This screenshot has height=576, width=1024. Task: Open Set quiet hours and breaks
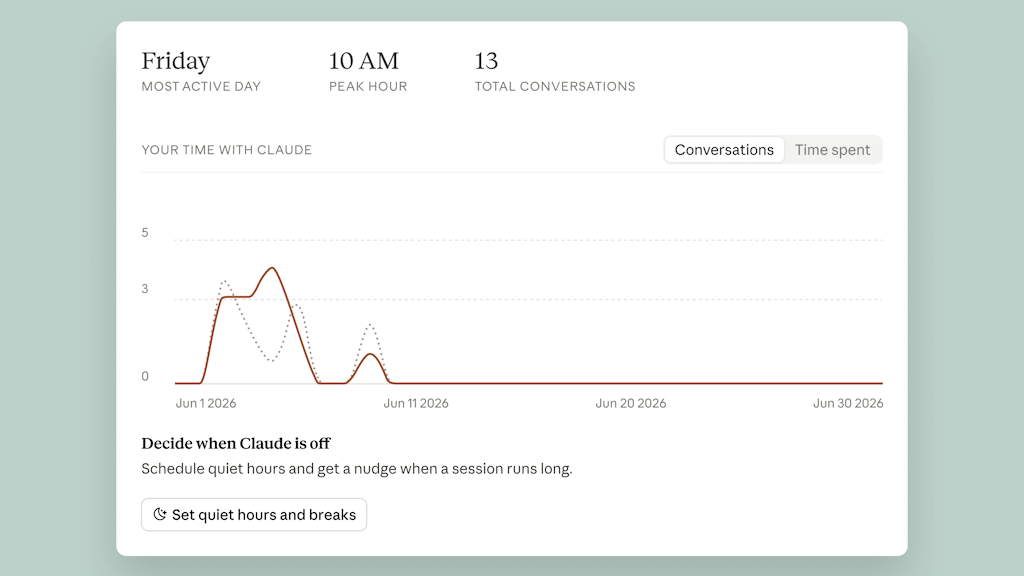point(254,515)
